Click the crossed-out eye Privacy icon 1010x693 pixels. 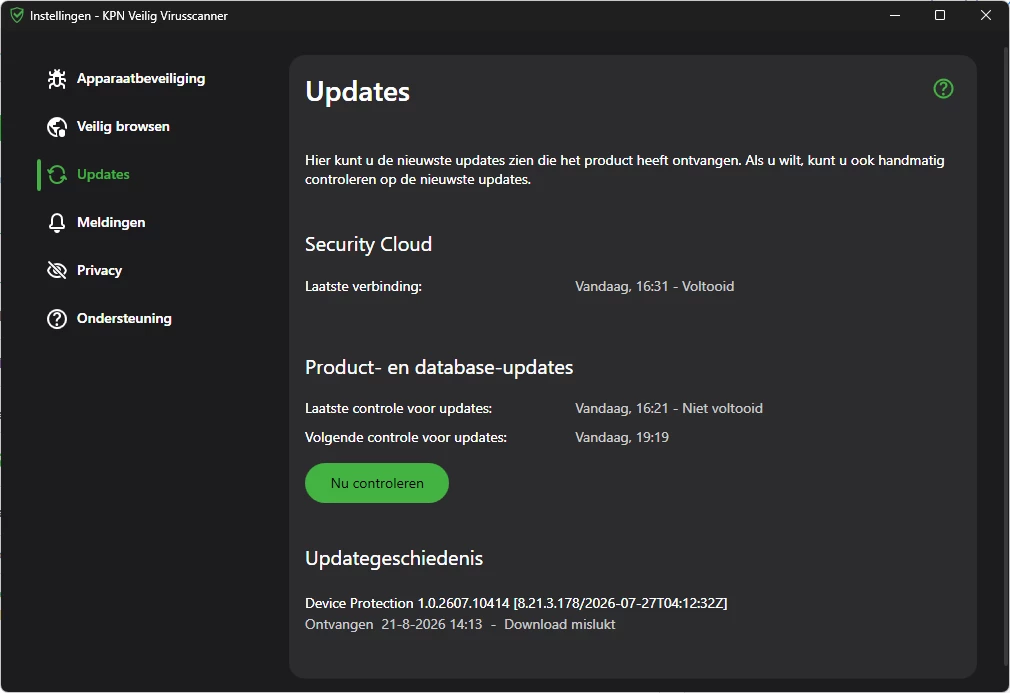pos(57,271)
